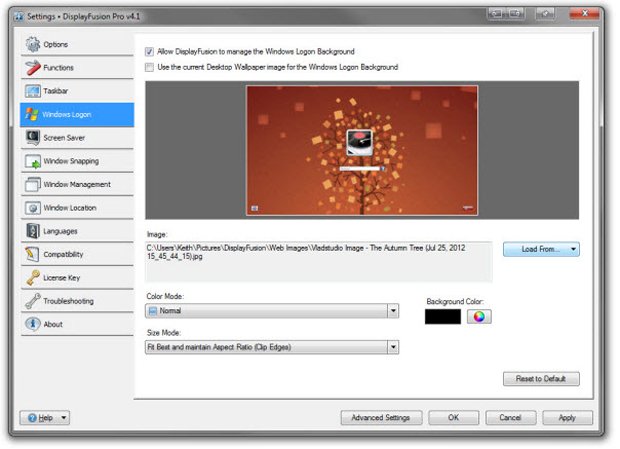This screenshot has width=620, height=449.
Task: Expand the Load From dropdown arrow
Action: tap(573, 249)
